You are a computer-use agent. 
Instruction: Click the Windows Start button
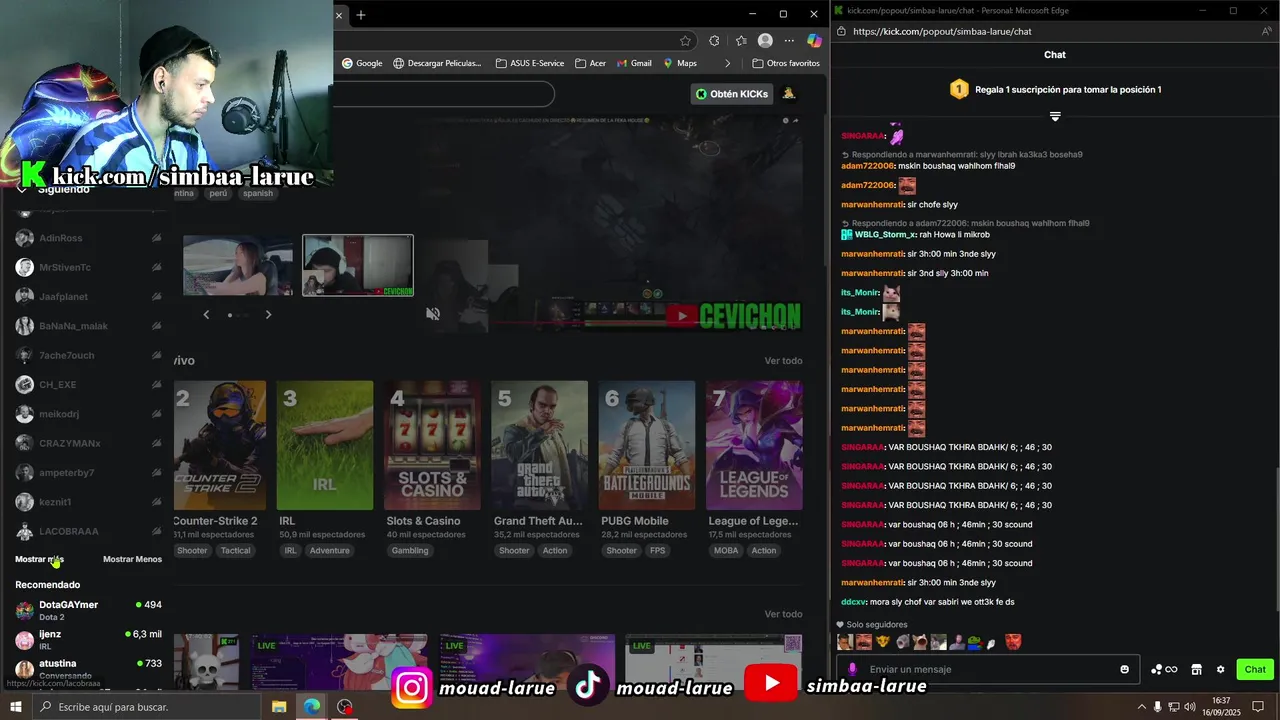(16, 707)
